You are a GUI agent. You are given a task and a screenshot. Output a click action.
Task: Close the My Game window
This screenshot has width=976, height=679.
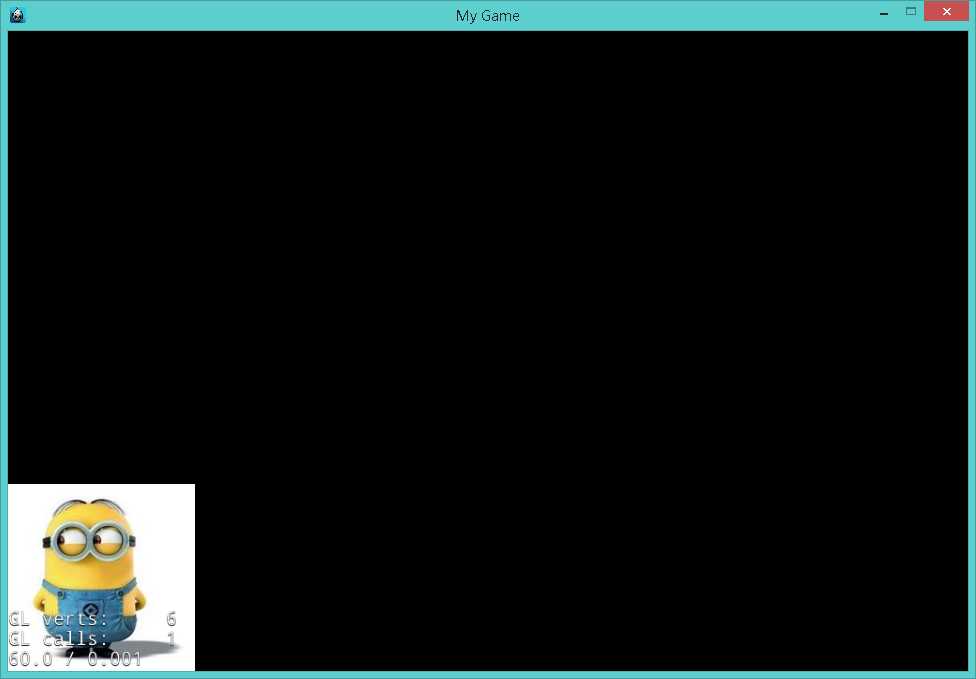point(946,11)
